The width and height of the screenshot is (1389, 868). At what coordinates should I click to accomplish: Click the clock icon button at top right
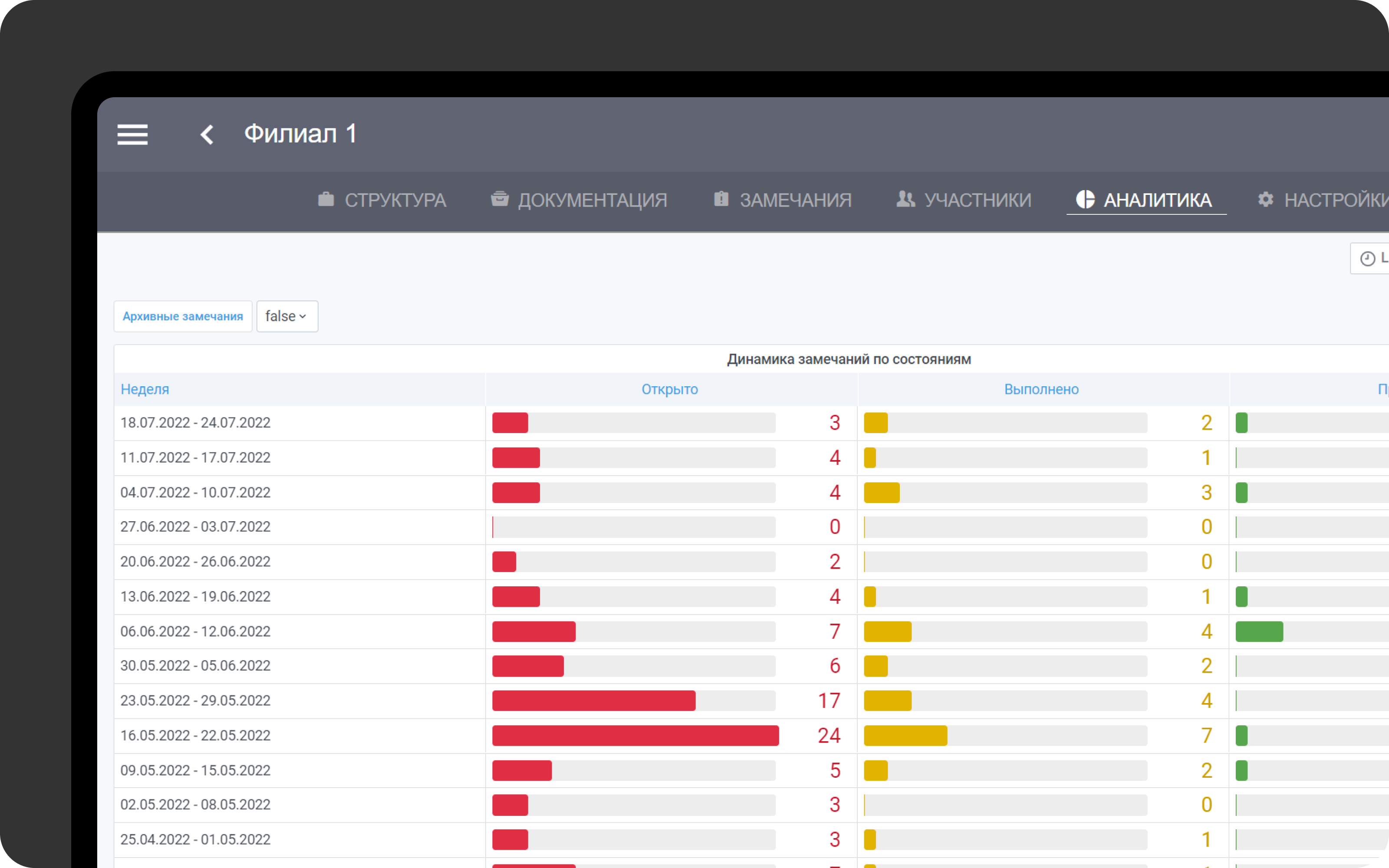click(1369, 258)
